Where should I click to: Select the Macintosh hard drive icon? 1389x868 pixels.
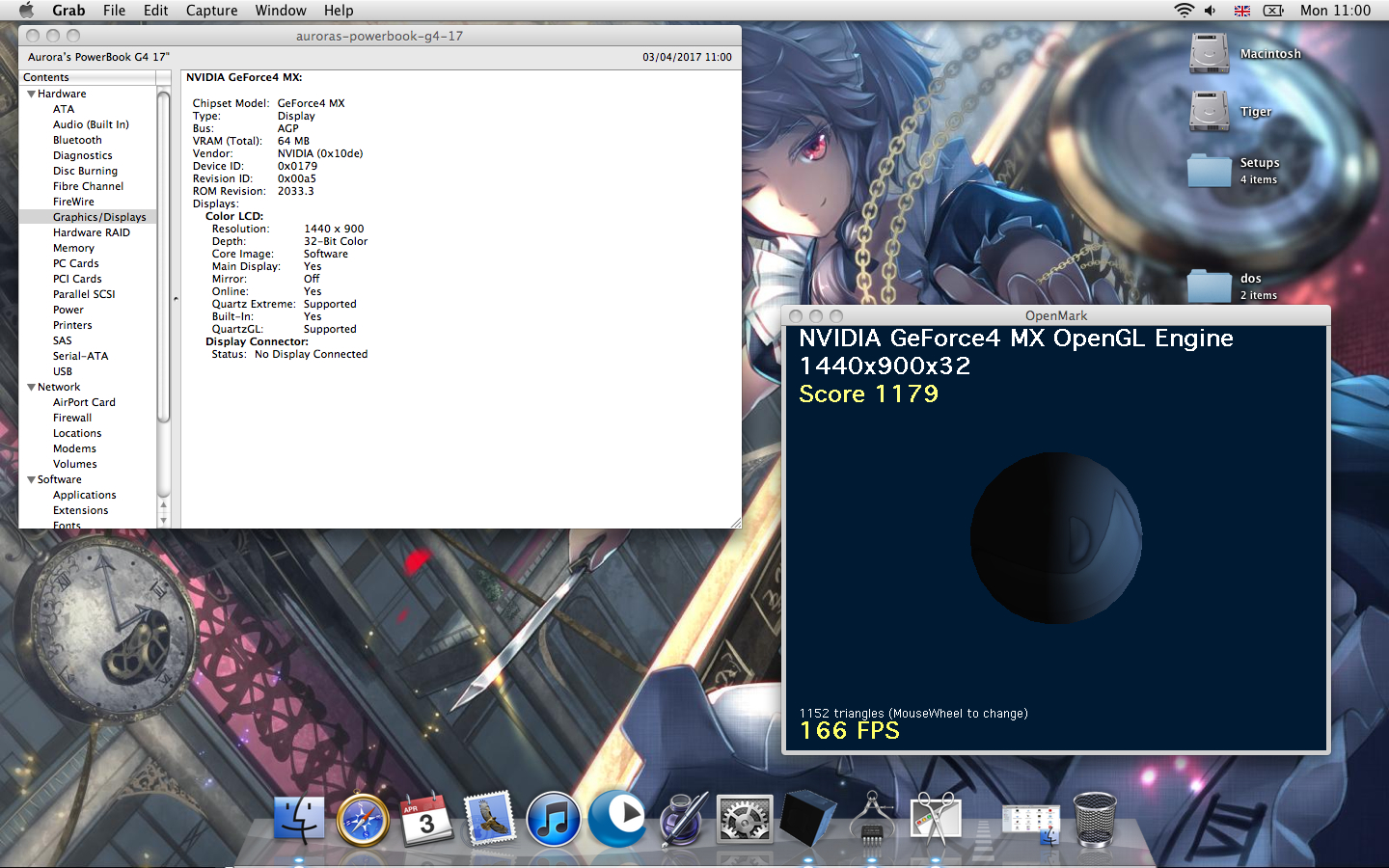[1210, 54]
